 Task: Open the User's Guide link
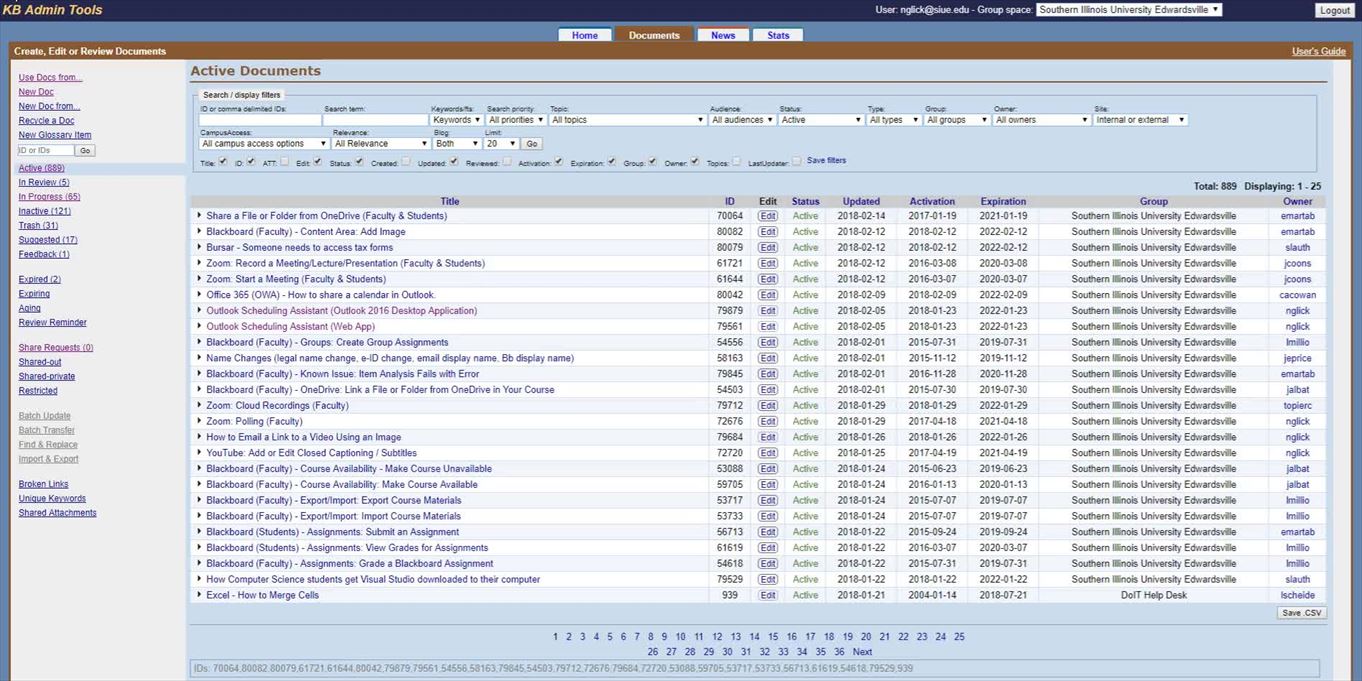(x=1318, y=51)
